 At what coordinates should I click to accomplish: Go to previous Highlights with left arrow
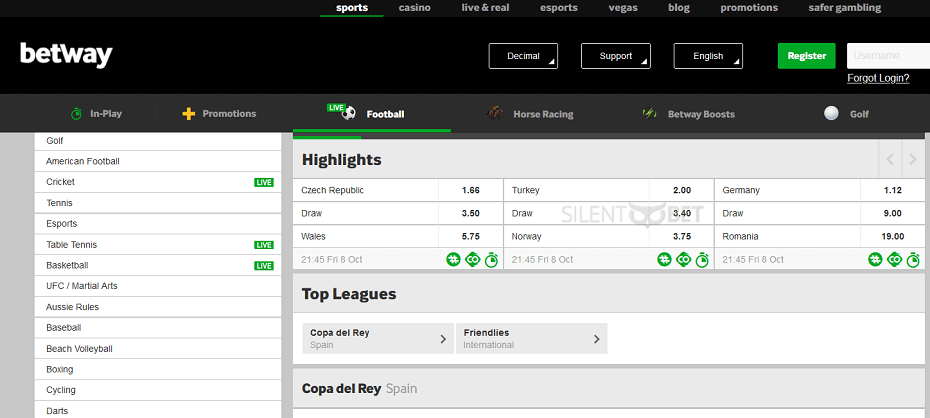[x=890, y=159]
